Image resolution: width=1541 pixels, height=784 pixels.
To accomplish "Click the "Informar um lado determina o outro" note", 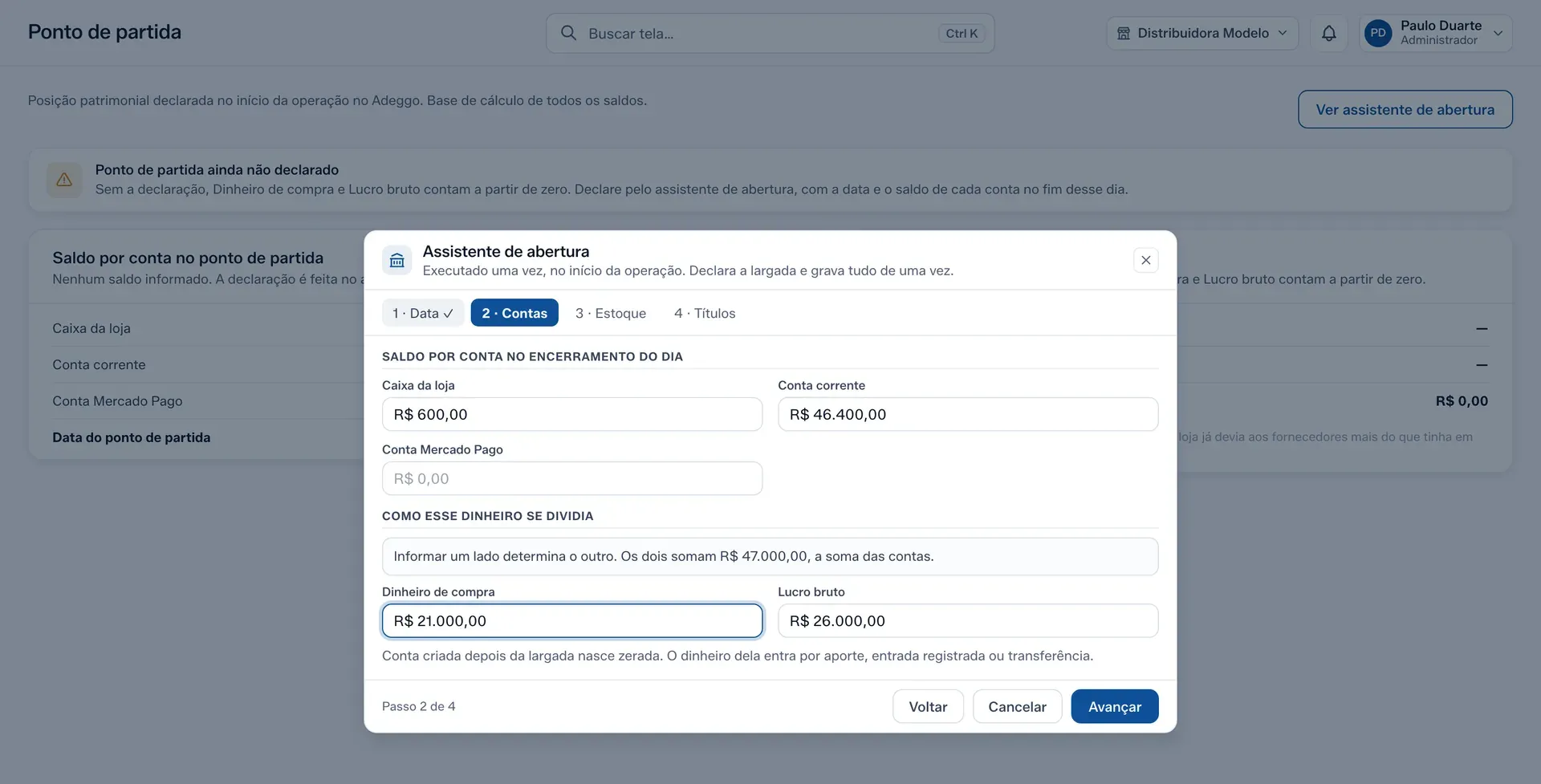I will [x=770, y=556].
